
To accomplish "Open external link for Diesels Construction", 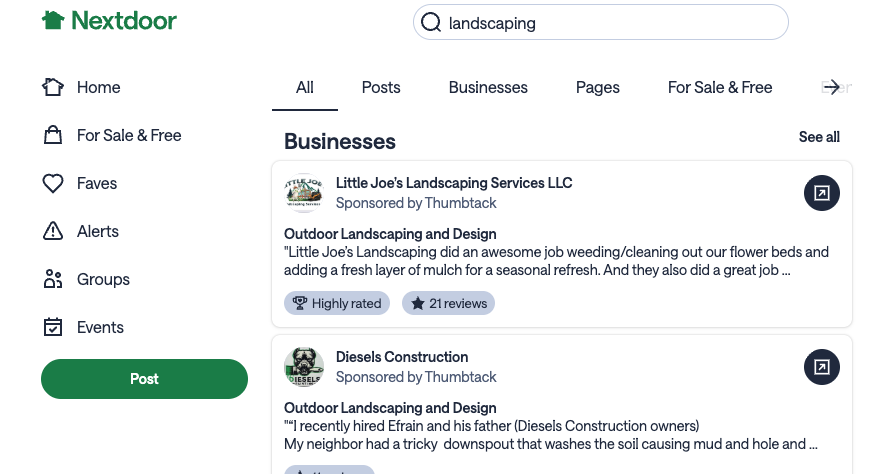I will (822, 367).
